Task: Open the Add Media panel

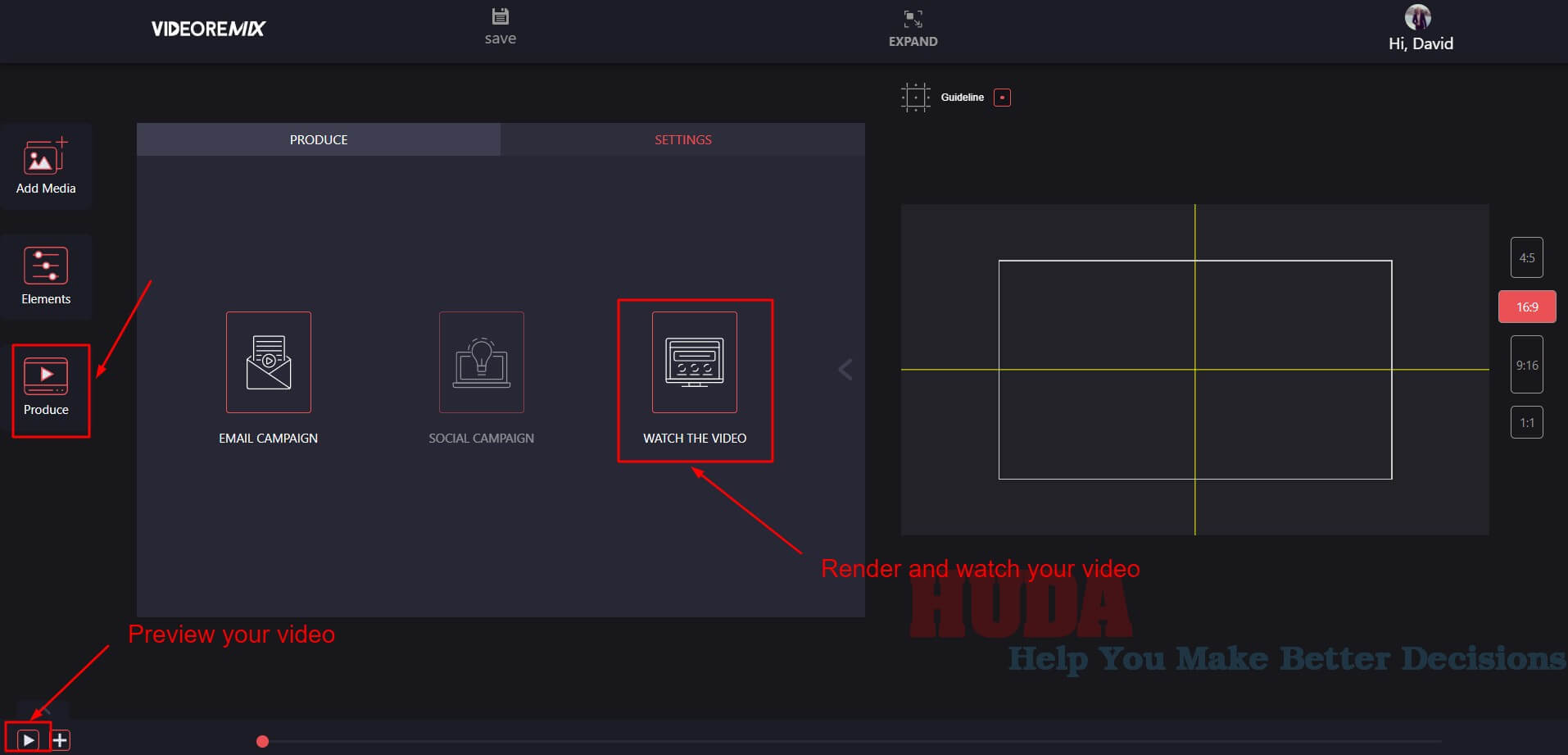Action: coord(46,166)
